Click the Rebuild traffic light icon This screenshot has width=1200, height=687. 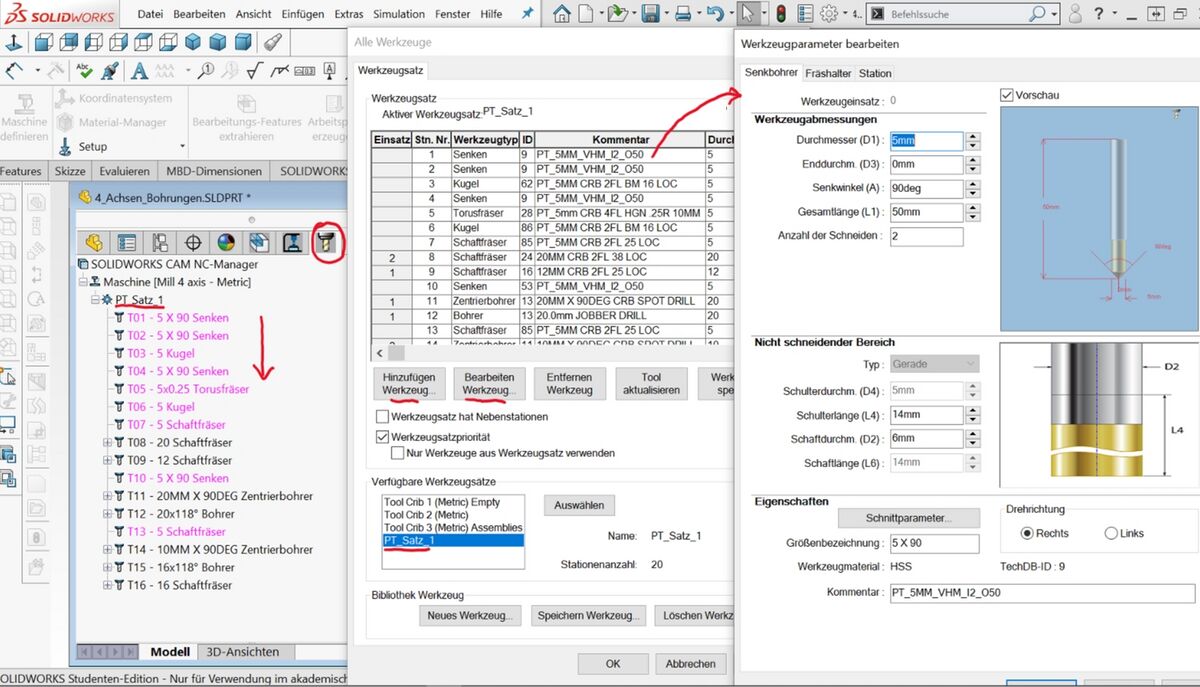(x=780, y=14)
